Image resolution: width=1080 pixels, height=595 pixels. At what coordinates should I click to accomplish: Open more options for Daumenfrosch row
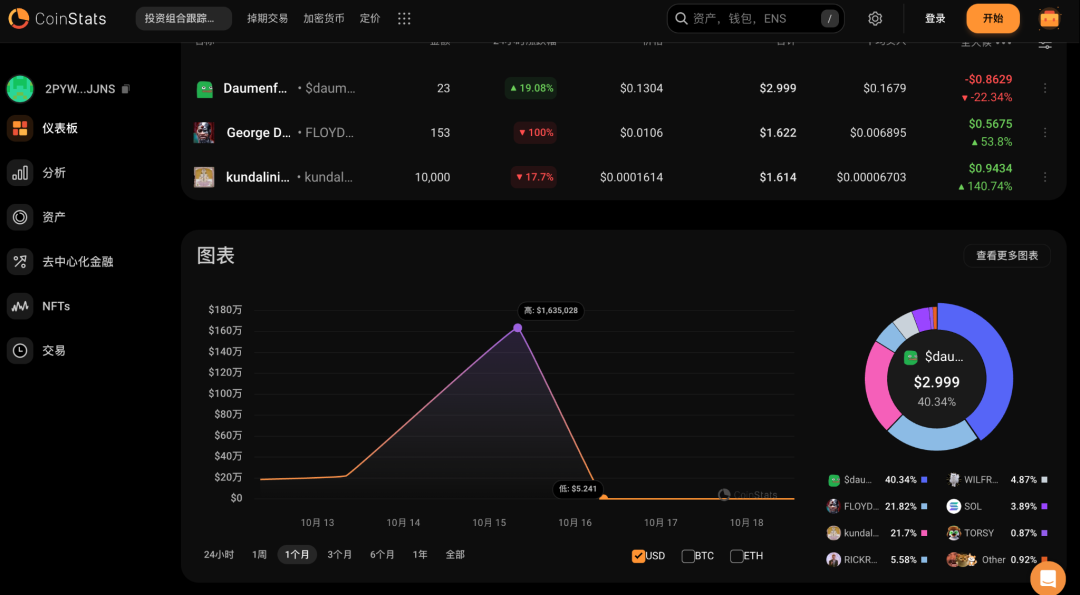coord(1045,88)
